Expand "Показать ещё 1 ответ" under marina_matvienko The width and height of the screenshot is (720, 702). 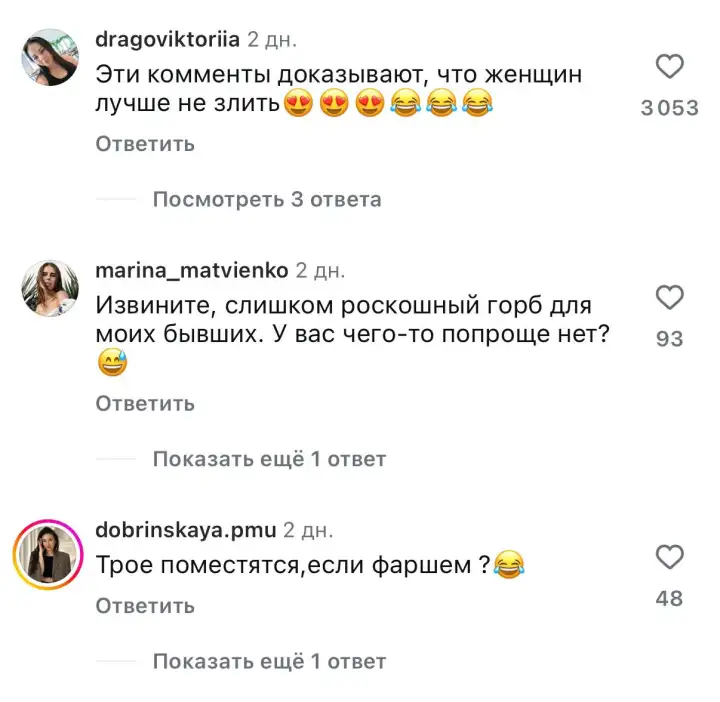[x=270, y=459]
